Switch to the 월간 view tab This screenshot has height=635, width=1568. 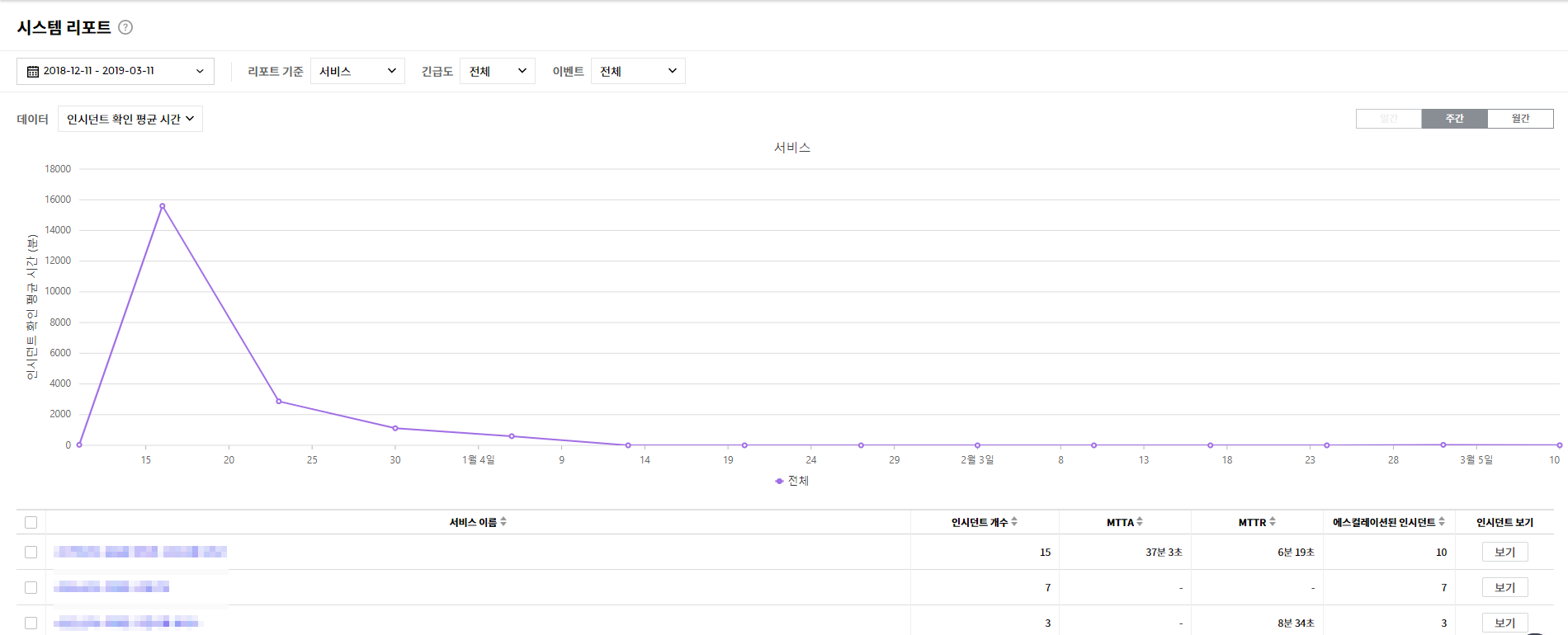[x=1520, y=119]
